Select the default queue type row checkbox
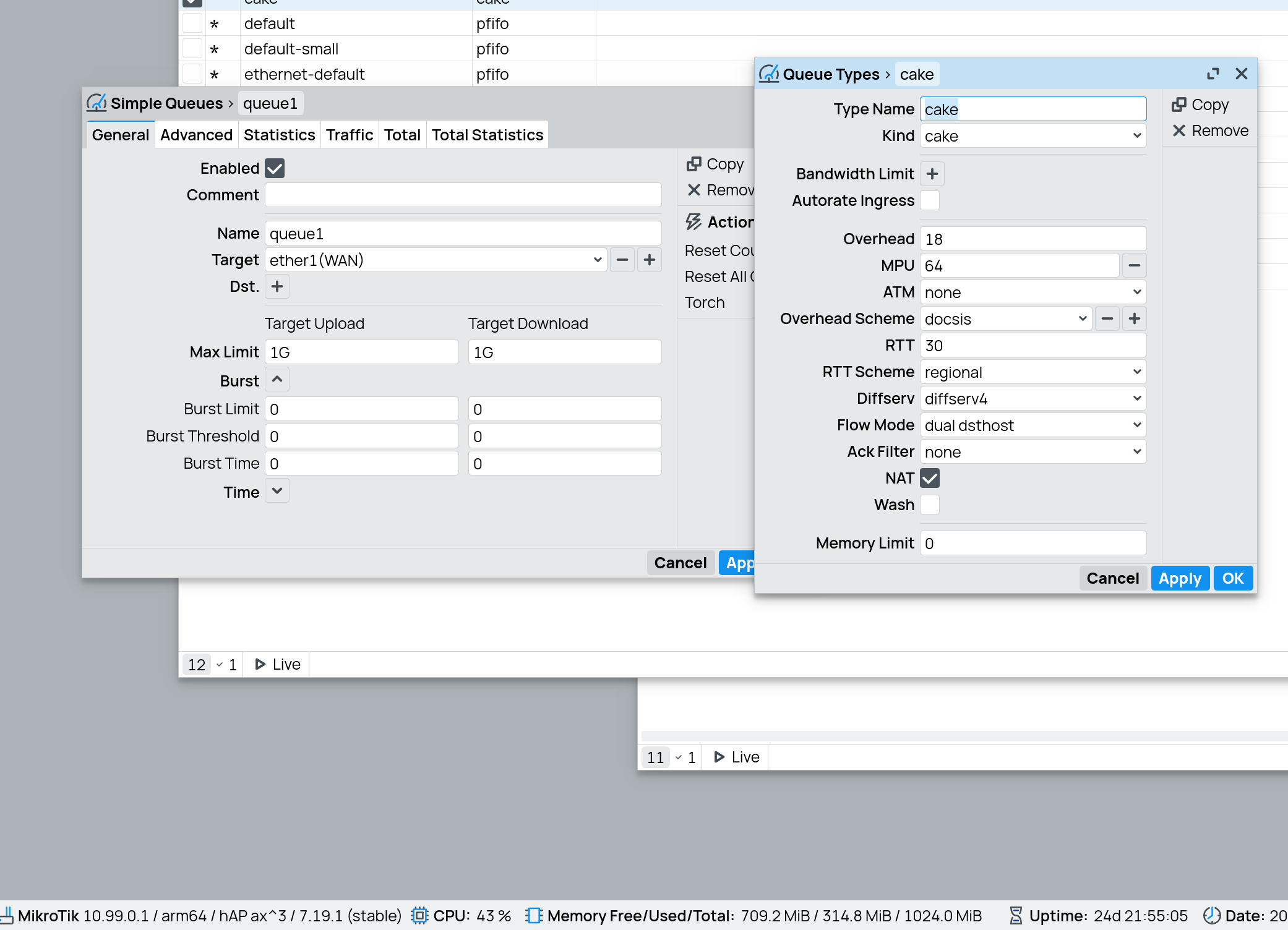This screenshot has width=1288, height=930. 192,23
